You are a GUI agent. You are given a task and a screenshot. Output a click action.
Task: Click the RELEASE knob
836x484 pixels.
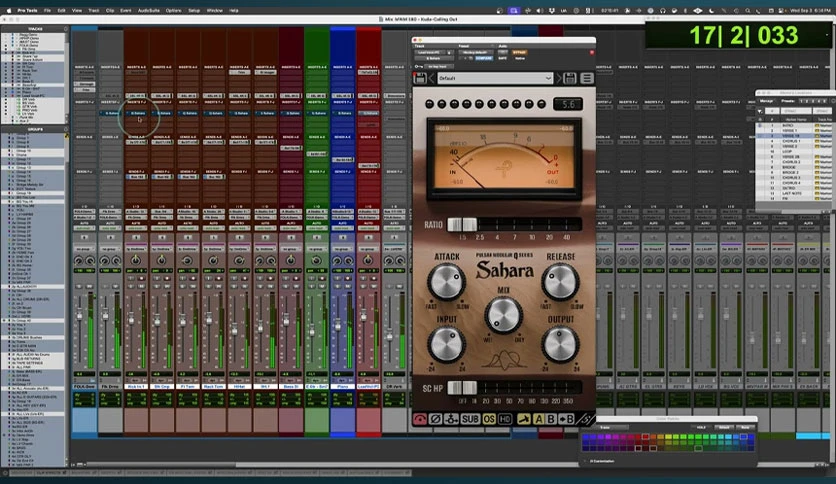(x=560, y=281)
